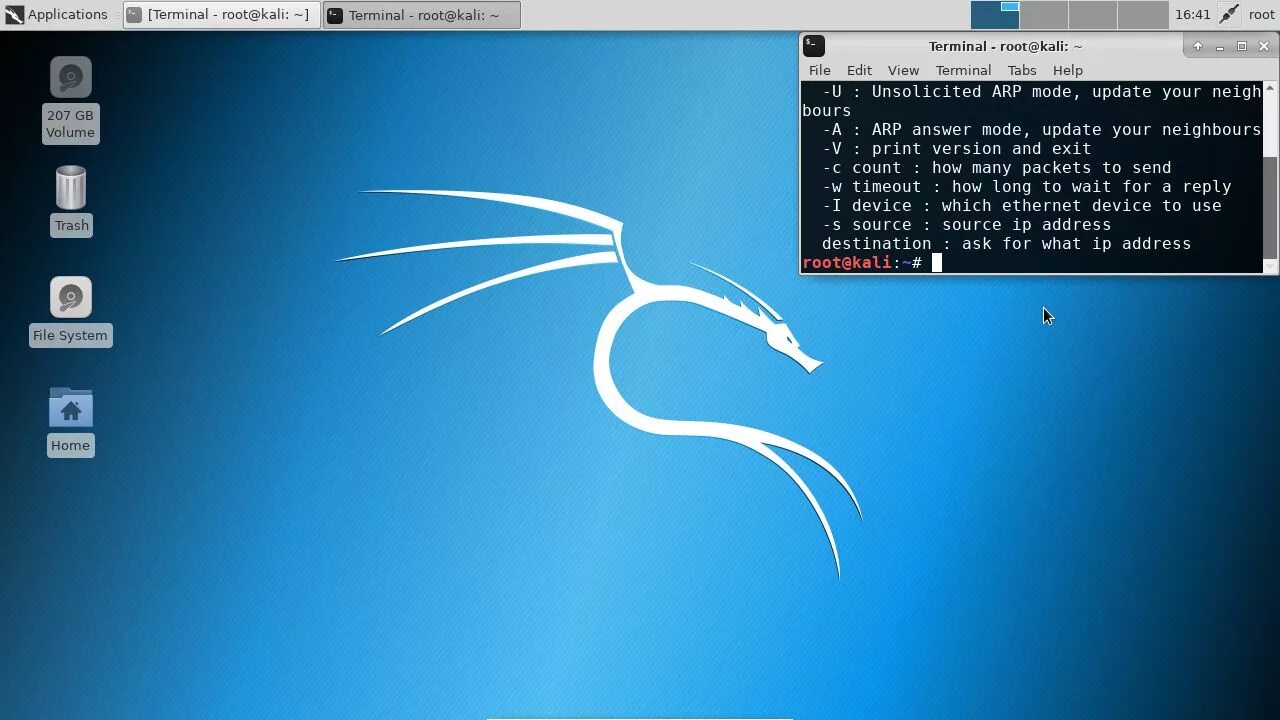
Task: Click the terminal icon on the first taskbar button
Action: point(134,14)
